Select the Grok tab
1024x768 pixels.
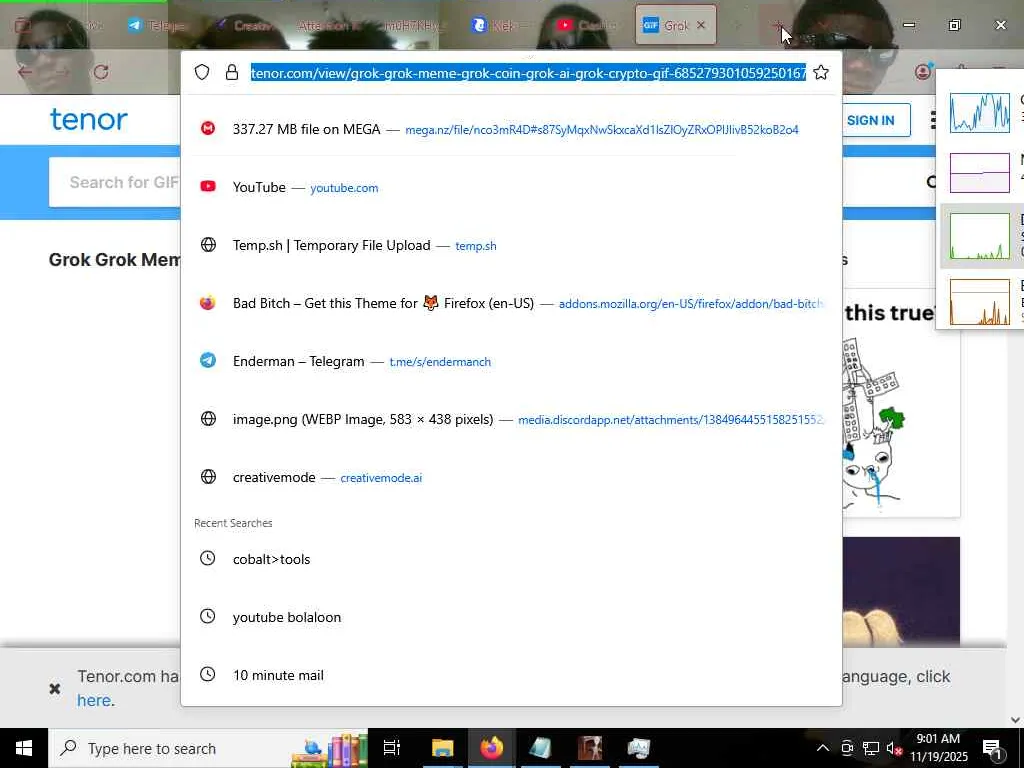point(675,25)
